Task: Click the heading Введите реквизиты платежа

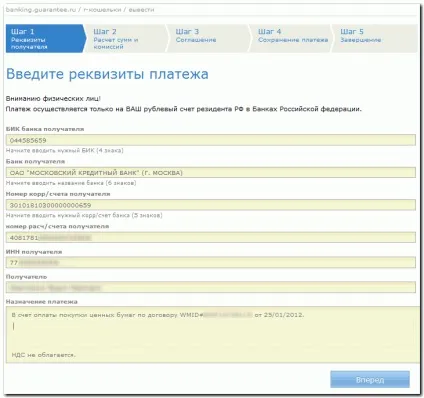Action: point(107,74)
